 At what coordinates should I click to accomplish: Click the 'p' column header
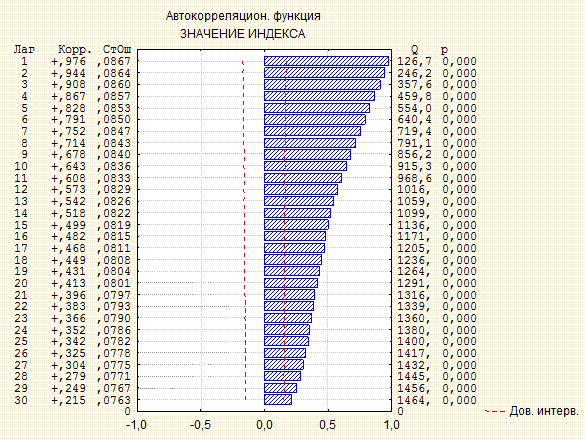pyautogui.click(x=444, y=50)
